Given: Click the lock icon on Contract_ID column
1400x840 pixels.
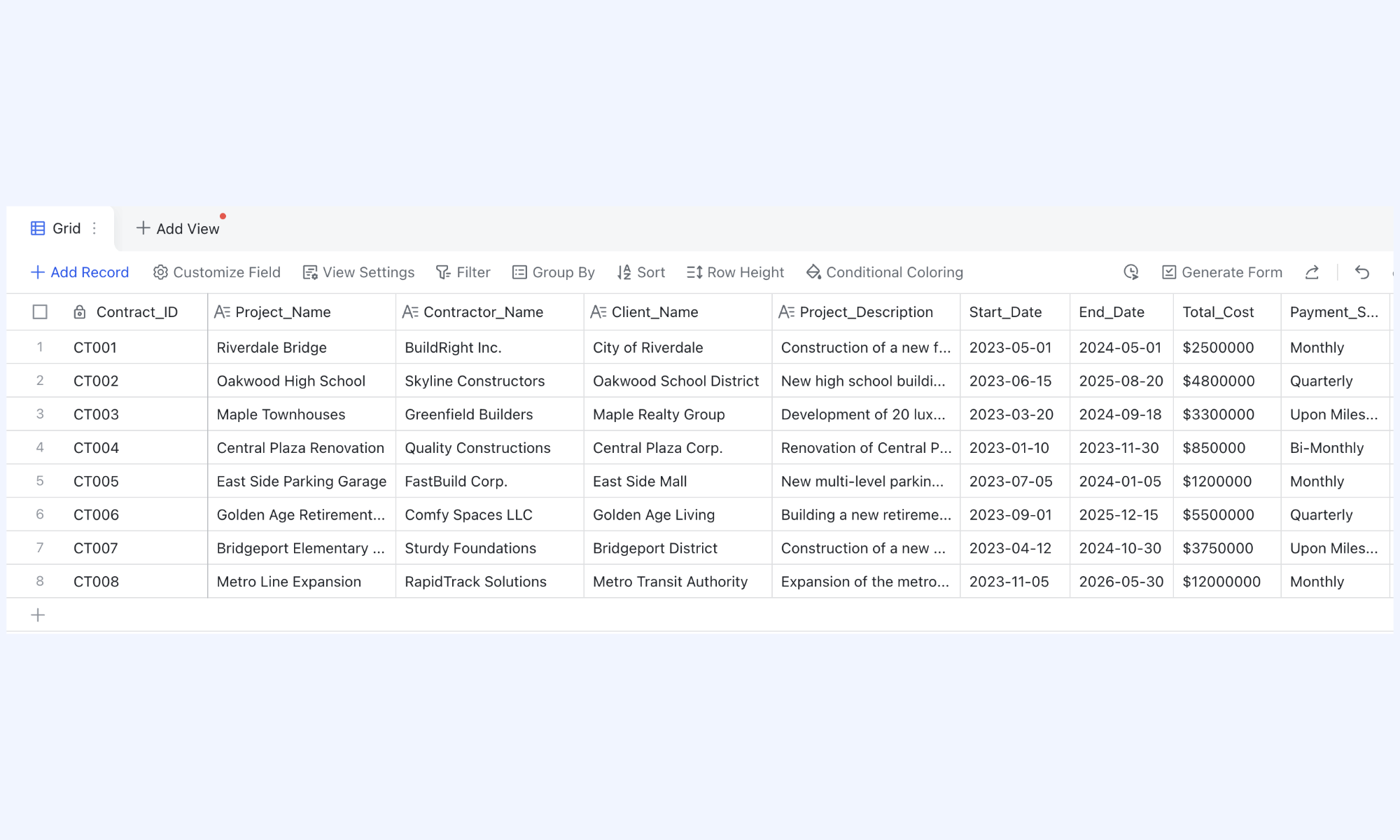Looking at the screenshot, I should [80, 312].
